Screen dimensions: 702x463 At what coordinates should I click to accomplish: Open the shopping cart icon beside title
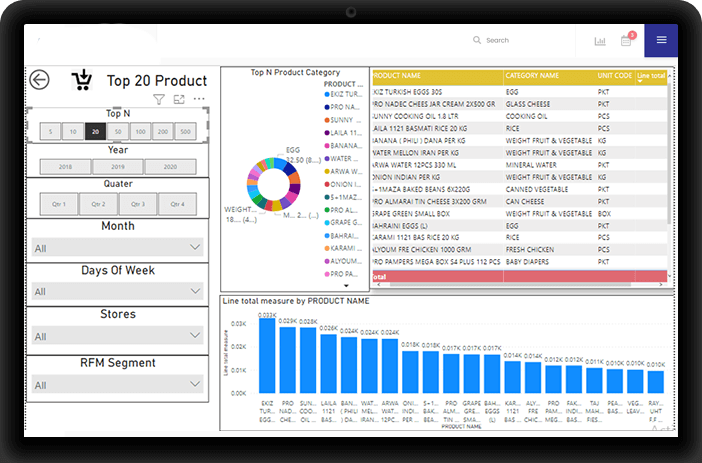pyautogui.click(x=82, y=80)
